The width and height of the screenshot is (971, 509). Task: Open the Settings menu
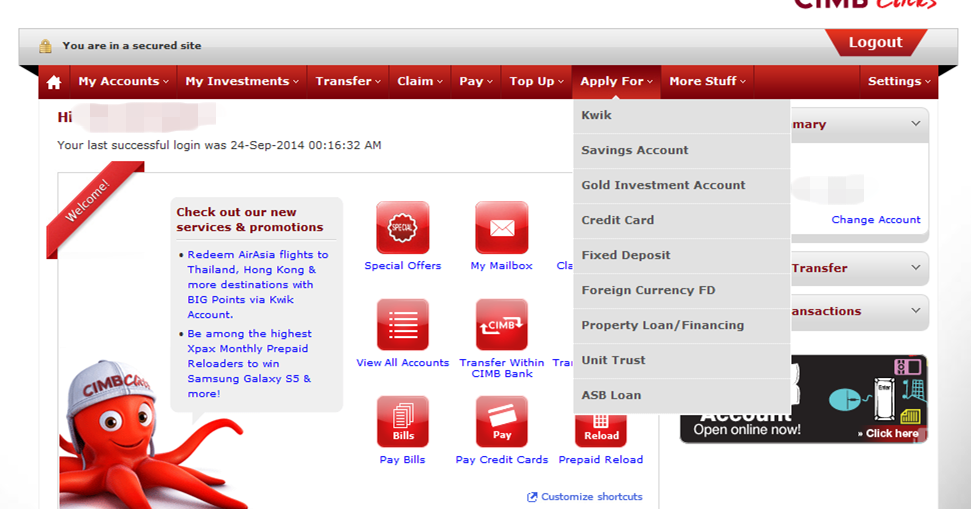click(x=899, y=81)
